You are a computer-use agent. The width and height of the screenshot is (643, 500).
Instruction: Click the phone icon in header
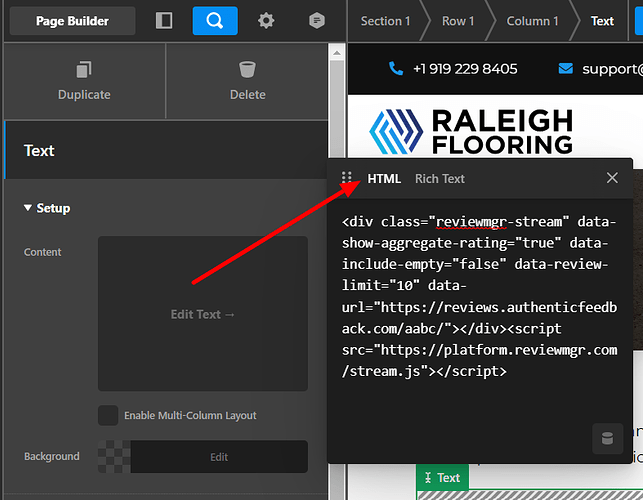pyautogui.click(x=396, y=68)
